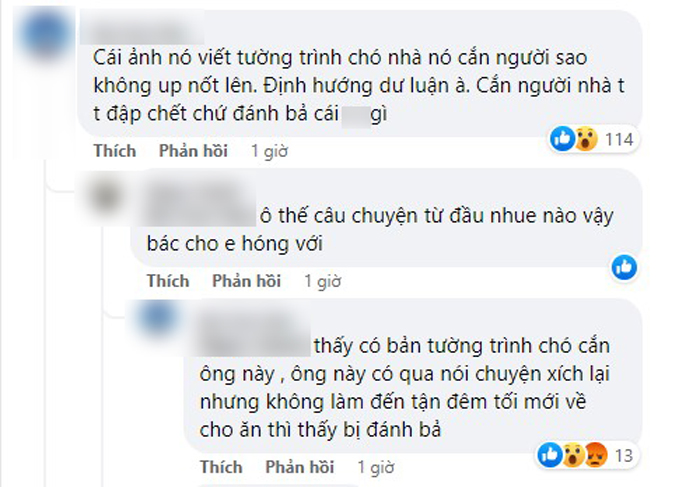Image resolution: width=700 pixels, height=487 pixels.
Task: Click Thích under the top comment
Action: coord(115,151)
